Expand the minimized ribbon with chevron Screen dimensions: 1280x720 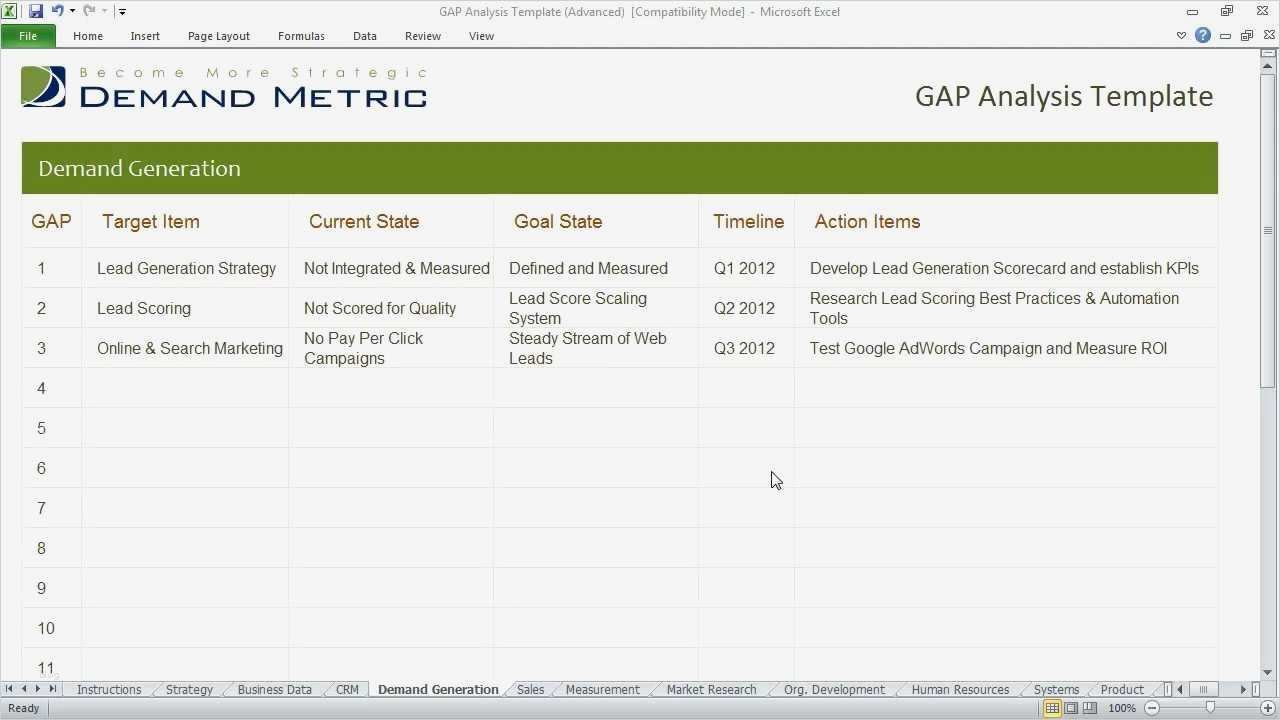pos(1181,36)
